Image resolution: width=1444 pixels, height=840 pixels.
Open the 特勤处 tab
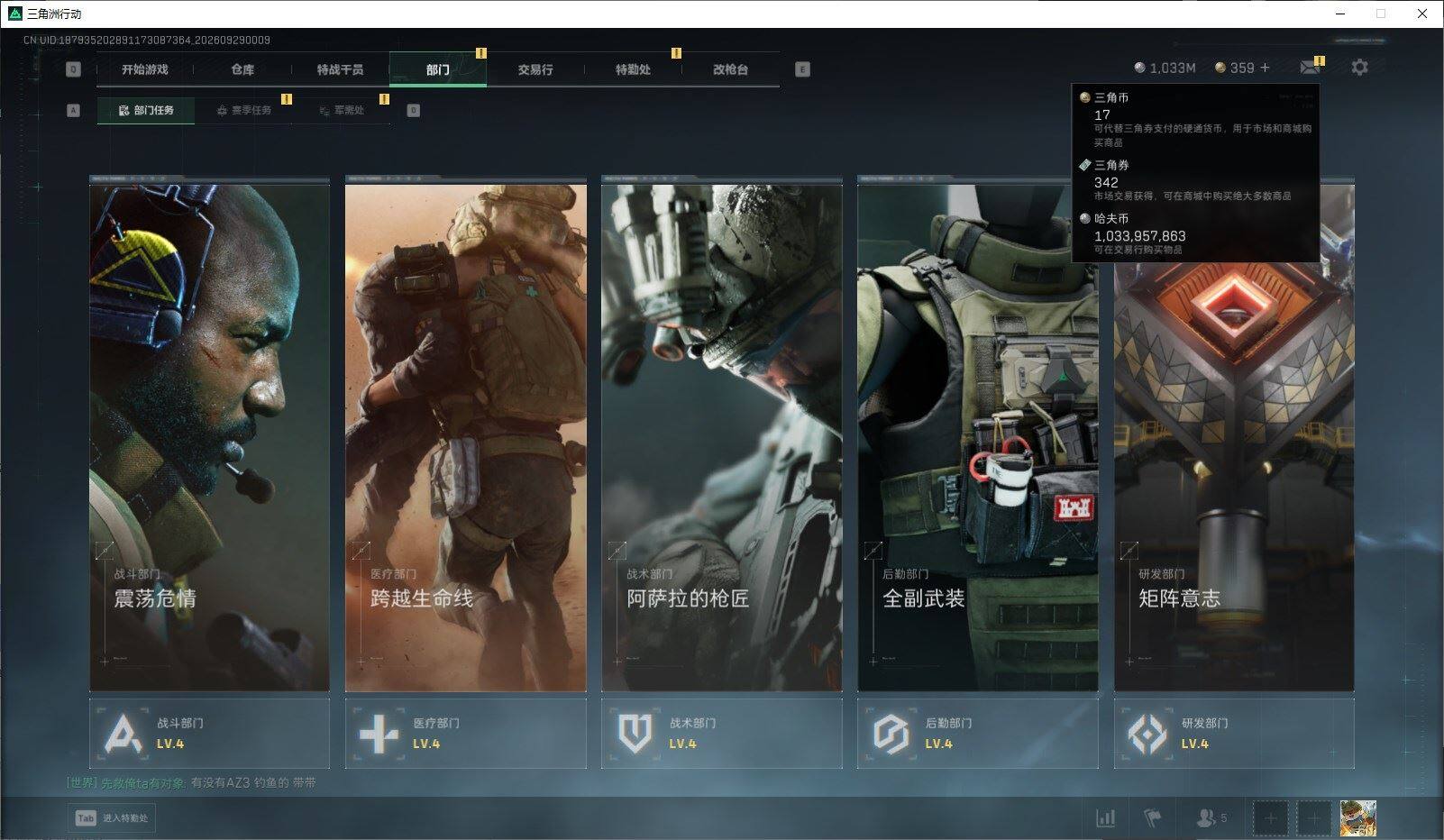(x=633, y=69)
